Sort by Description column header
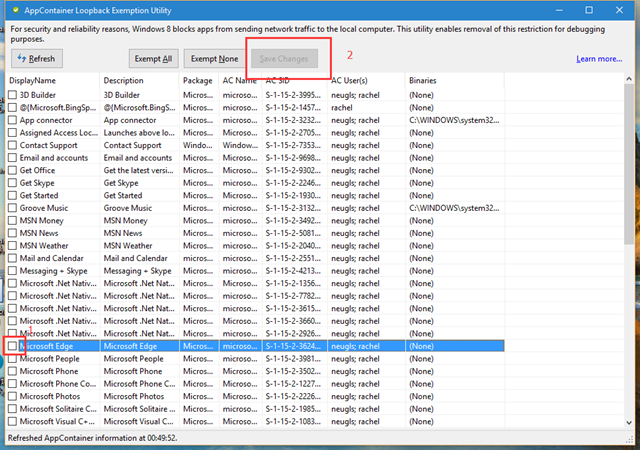This screenshot has height=450, width=640. 139,80
